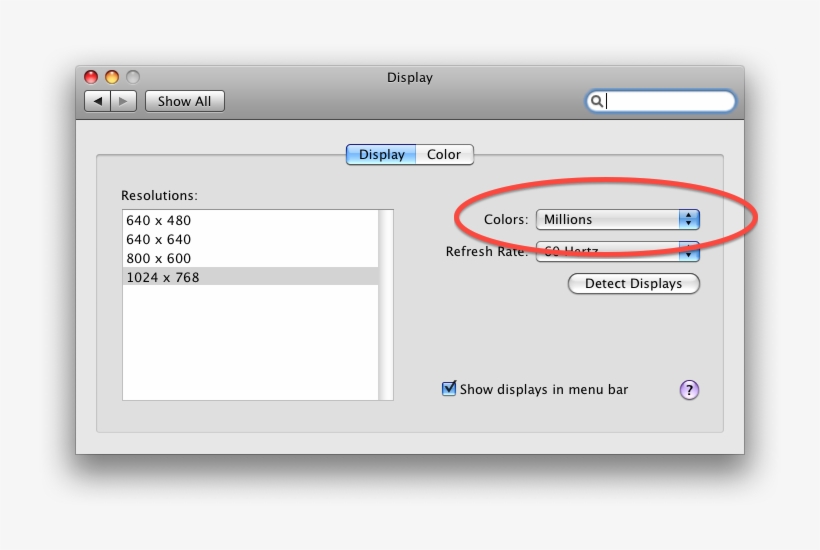This screenshot has height=550, width=820.
Task: Click the magnifying glass in the search field
Action: (x=596, y=101)
